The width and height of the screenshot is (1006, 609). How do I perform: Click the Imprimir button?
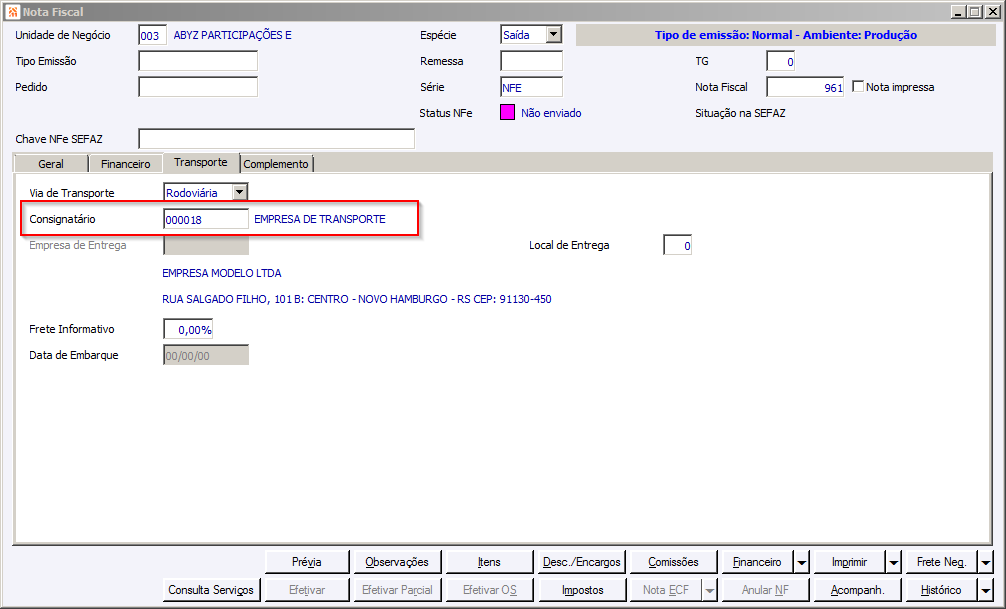(849, 562)
